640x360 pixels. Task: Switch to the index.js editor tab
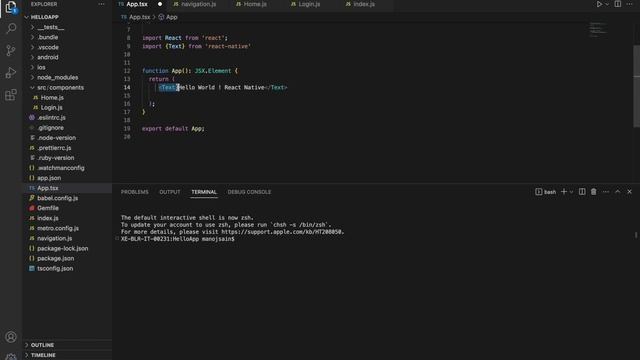tap(364, 4)
